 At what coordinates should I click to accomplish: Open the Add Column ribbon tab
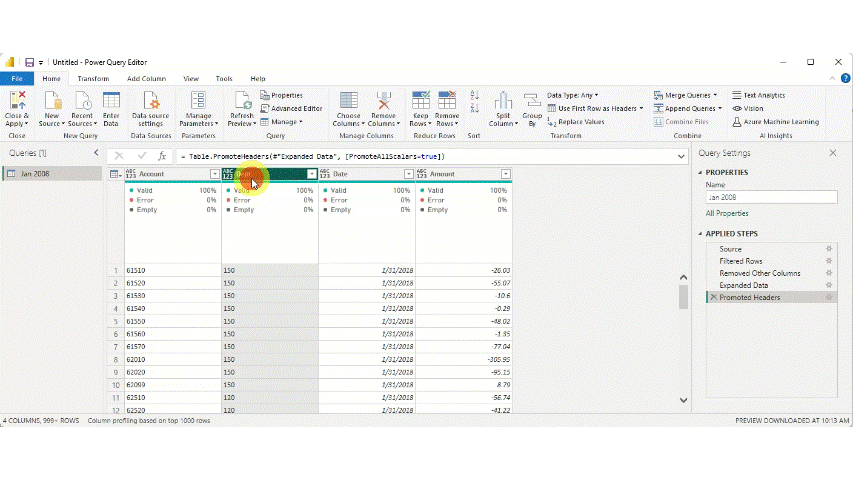(x=146, y=78)
